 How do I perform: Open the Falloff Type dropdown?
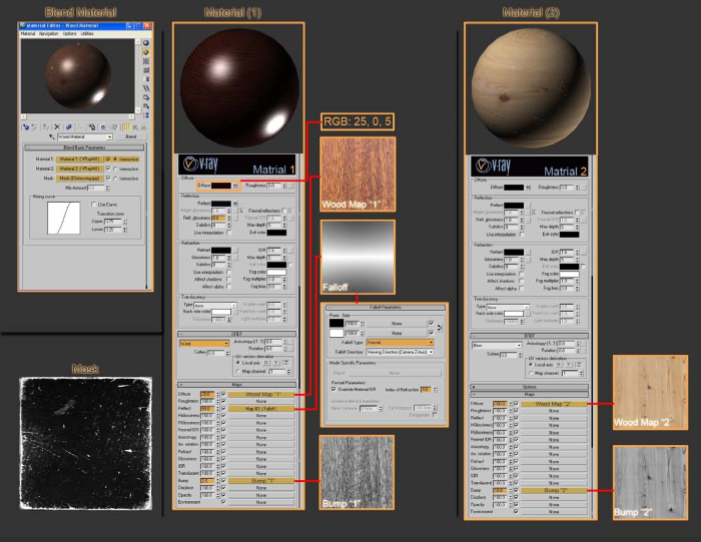click(400, 343)
